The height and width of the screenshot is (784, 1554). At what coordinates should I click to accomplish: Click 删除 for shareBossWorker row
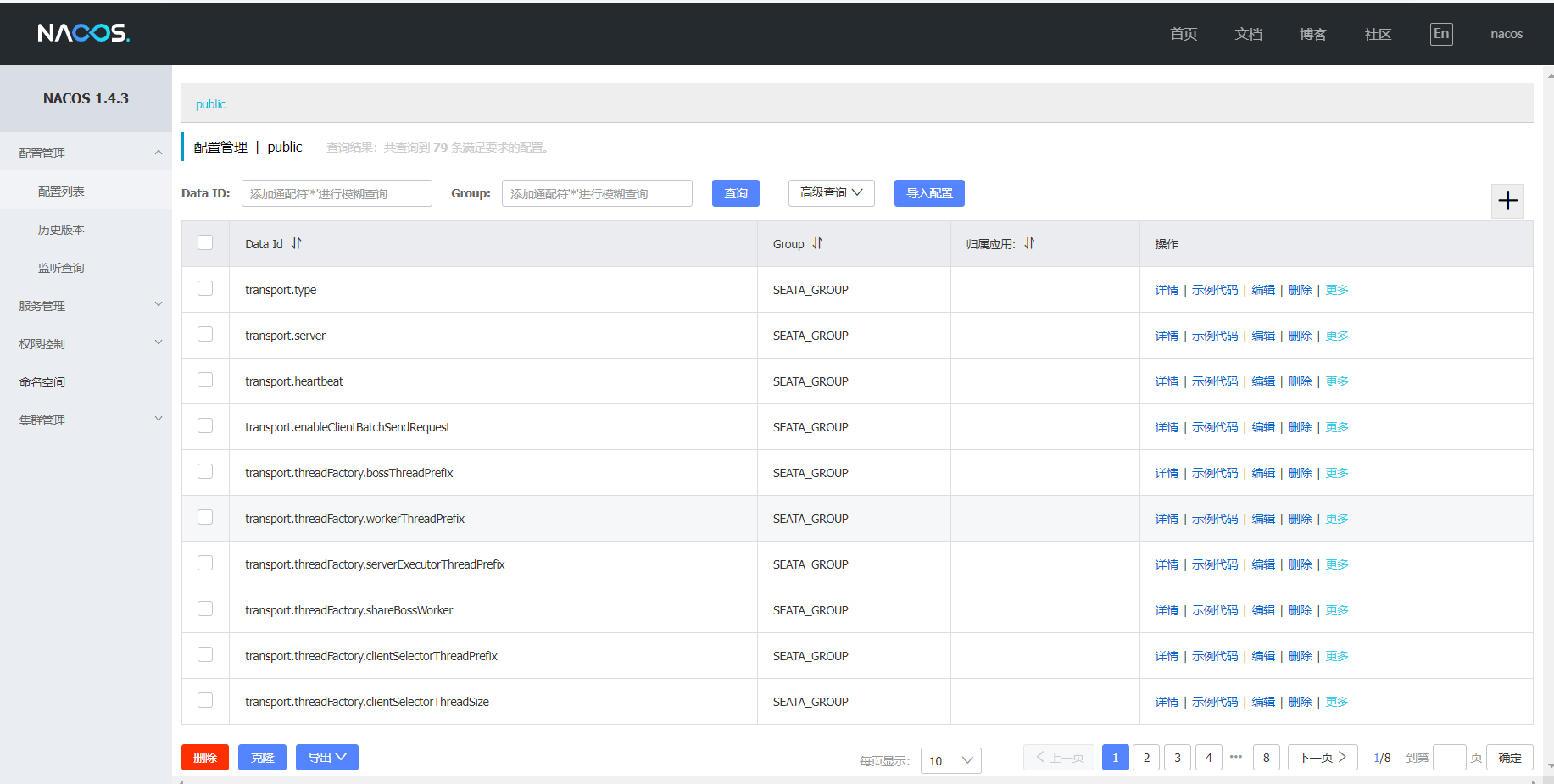point(1300,610)
